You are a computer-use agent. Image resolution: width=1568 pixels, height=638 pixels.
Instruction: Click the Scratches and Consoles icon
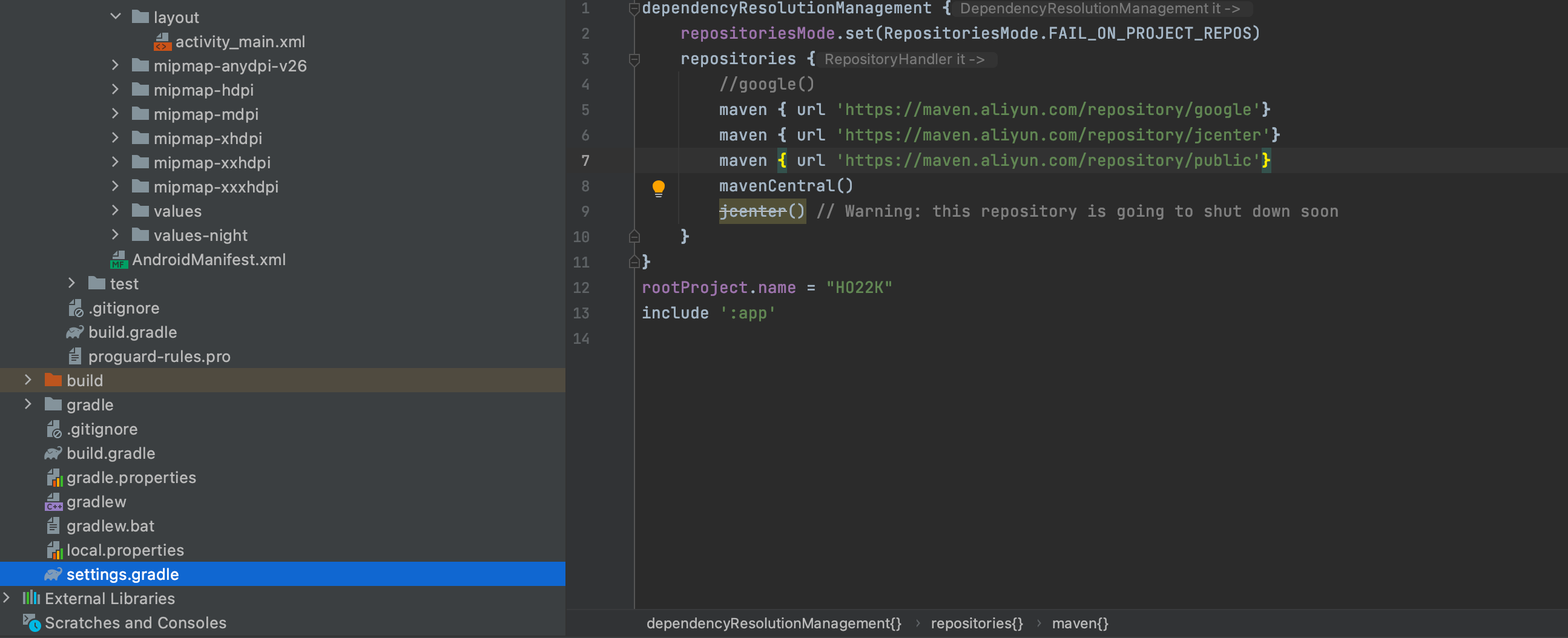(x=32, y=622)
